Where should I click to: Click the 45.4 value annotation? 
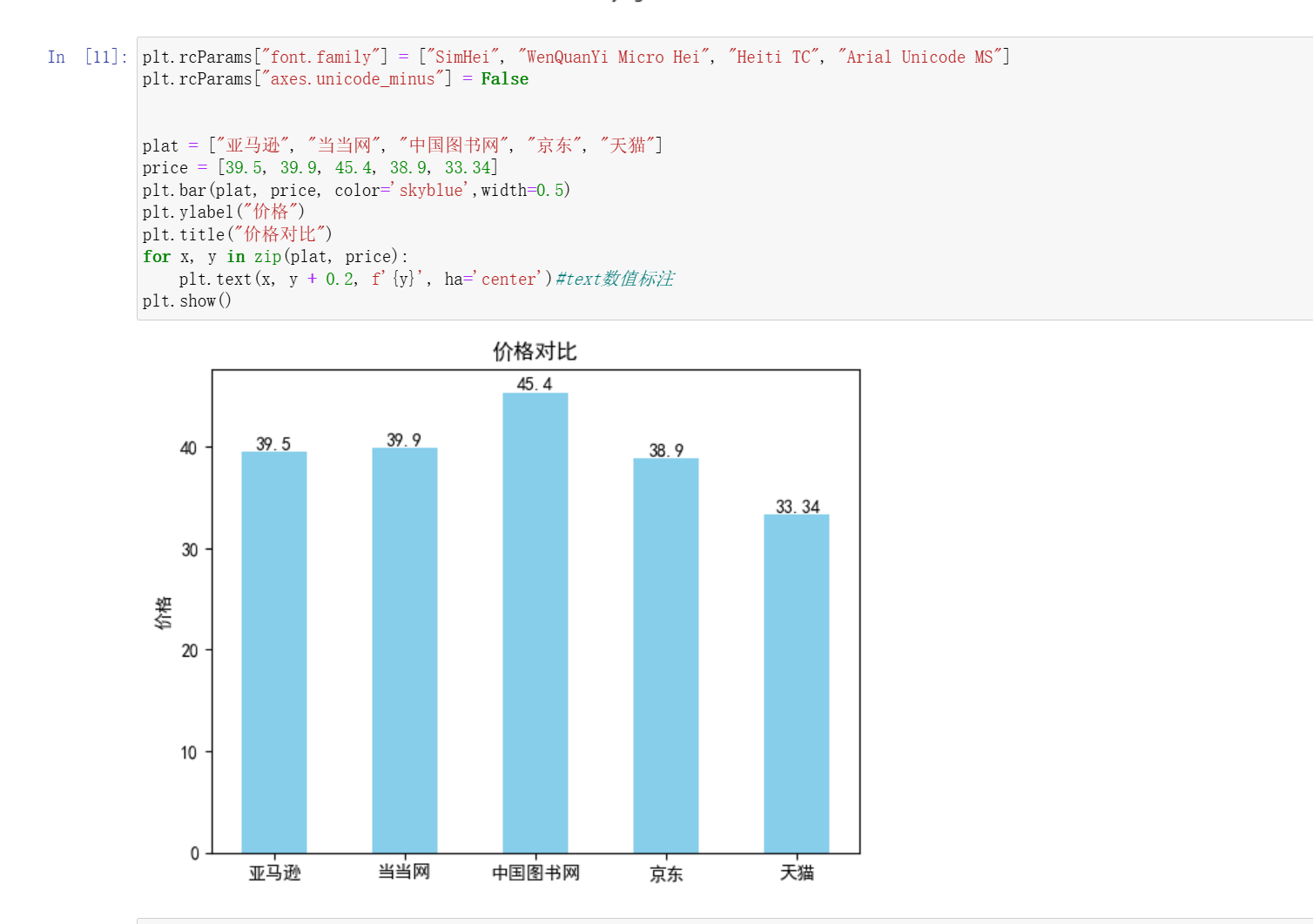[x=533, y=382]
